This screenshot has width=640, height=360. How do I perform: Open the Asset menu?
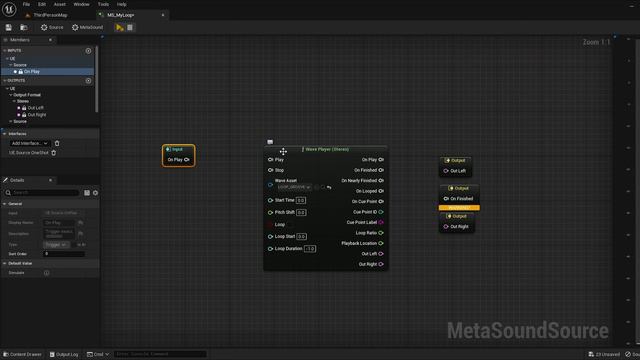[x=60, y=4]
